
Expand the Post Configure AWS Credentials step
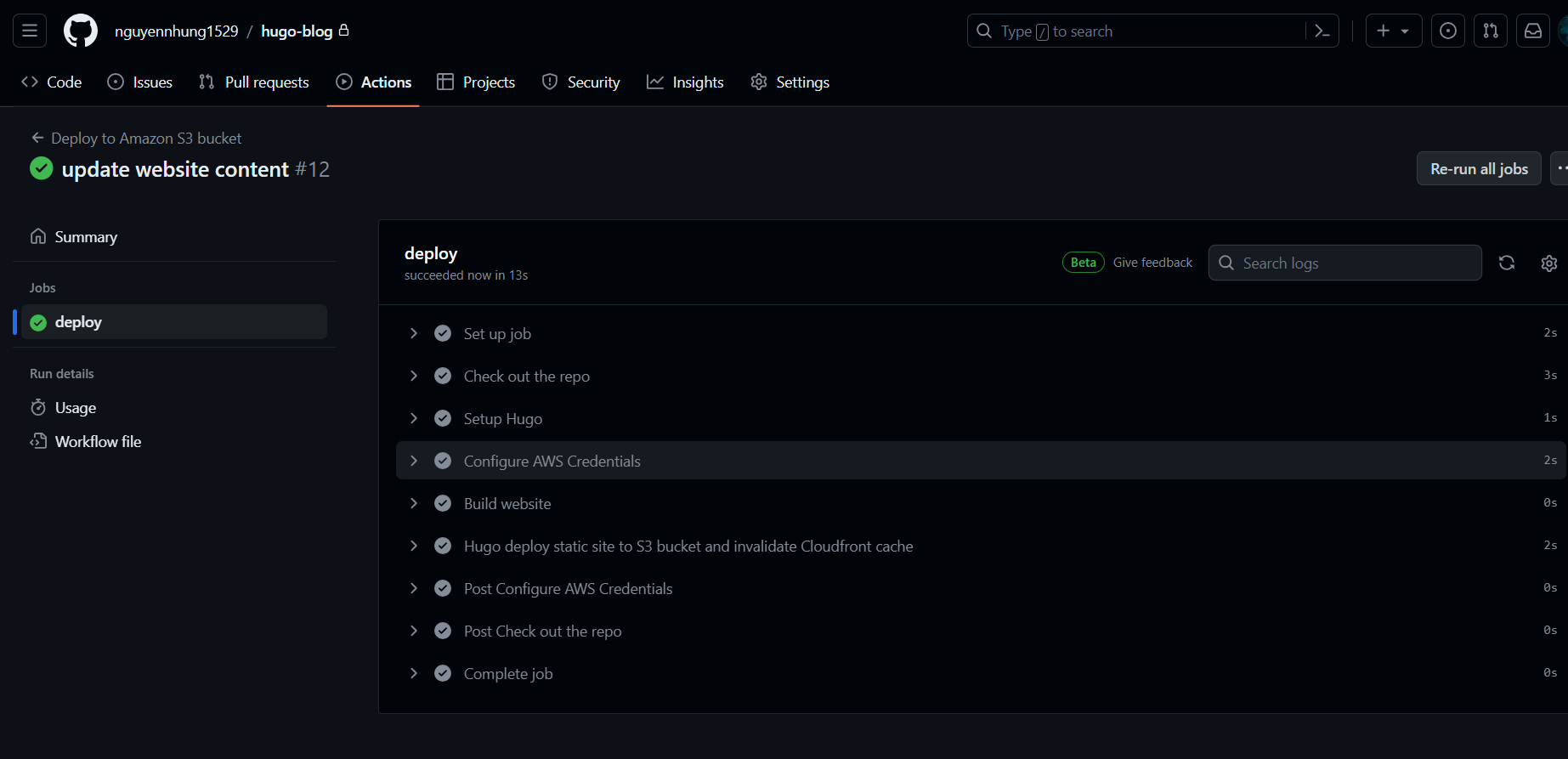(x=982, y=588)
